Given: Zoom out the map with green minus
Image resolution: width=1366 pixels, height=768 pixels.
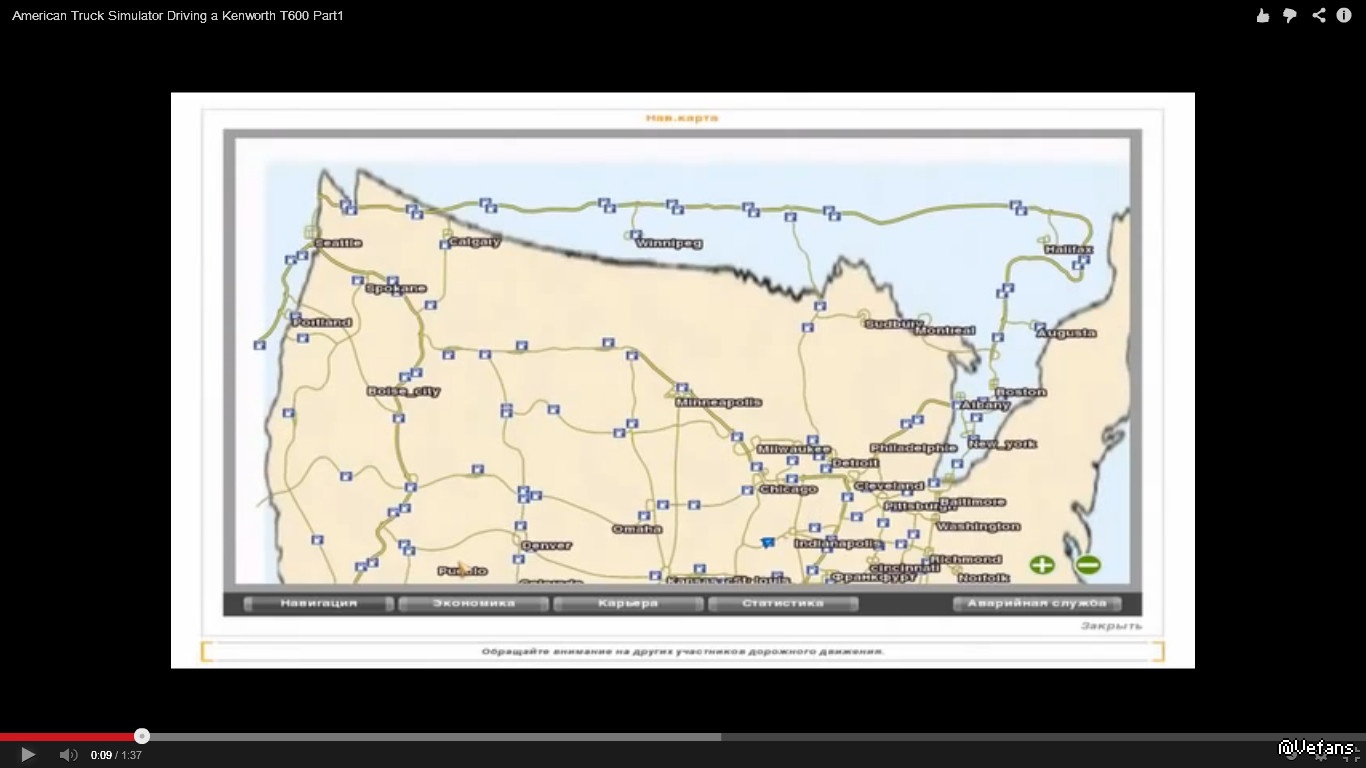Looking at the screenshot, I should pos(1088,565).
